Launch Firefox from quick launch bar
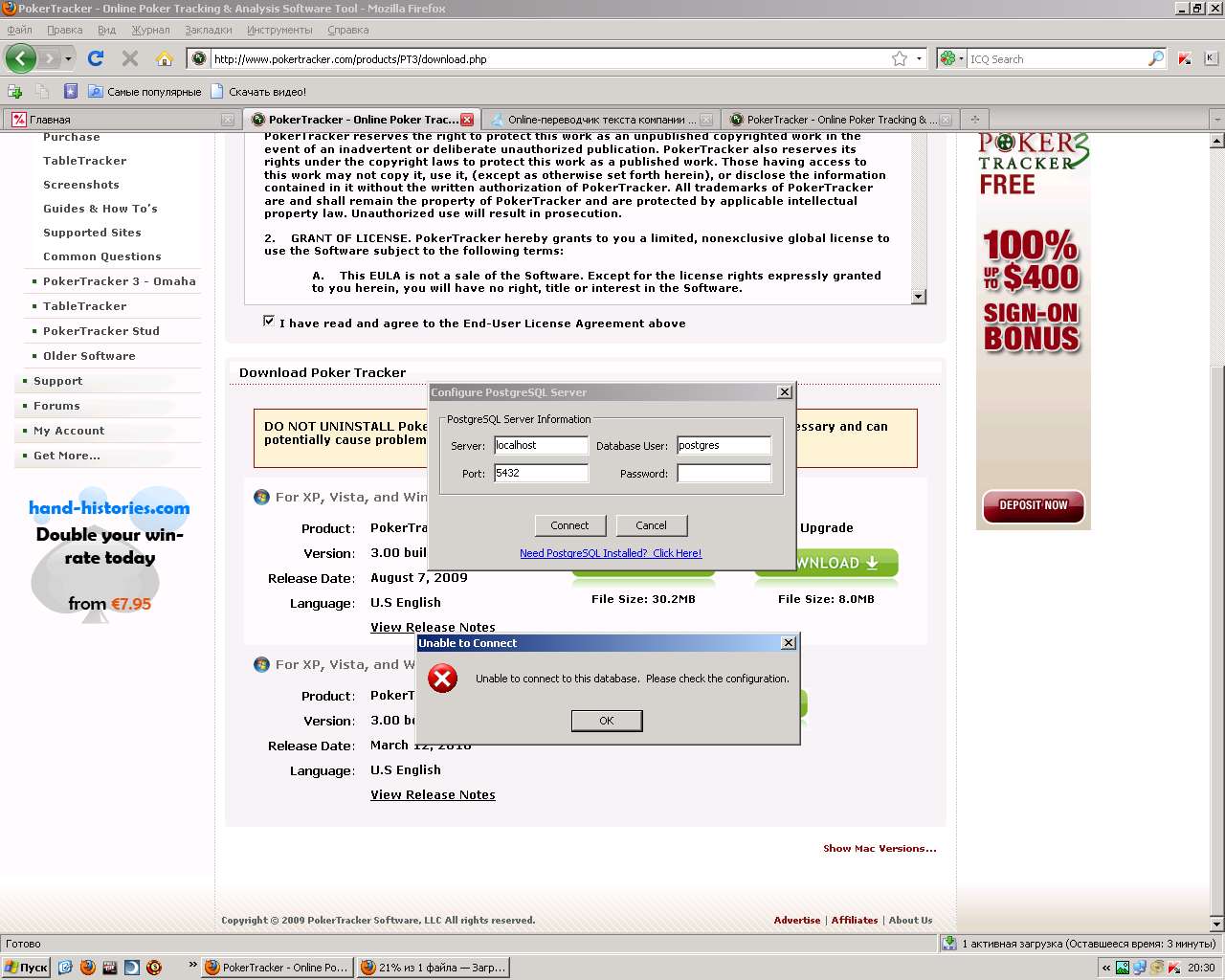Screen dimensions: 1225x980 (x=88, y=968)
